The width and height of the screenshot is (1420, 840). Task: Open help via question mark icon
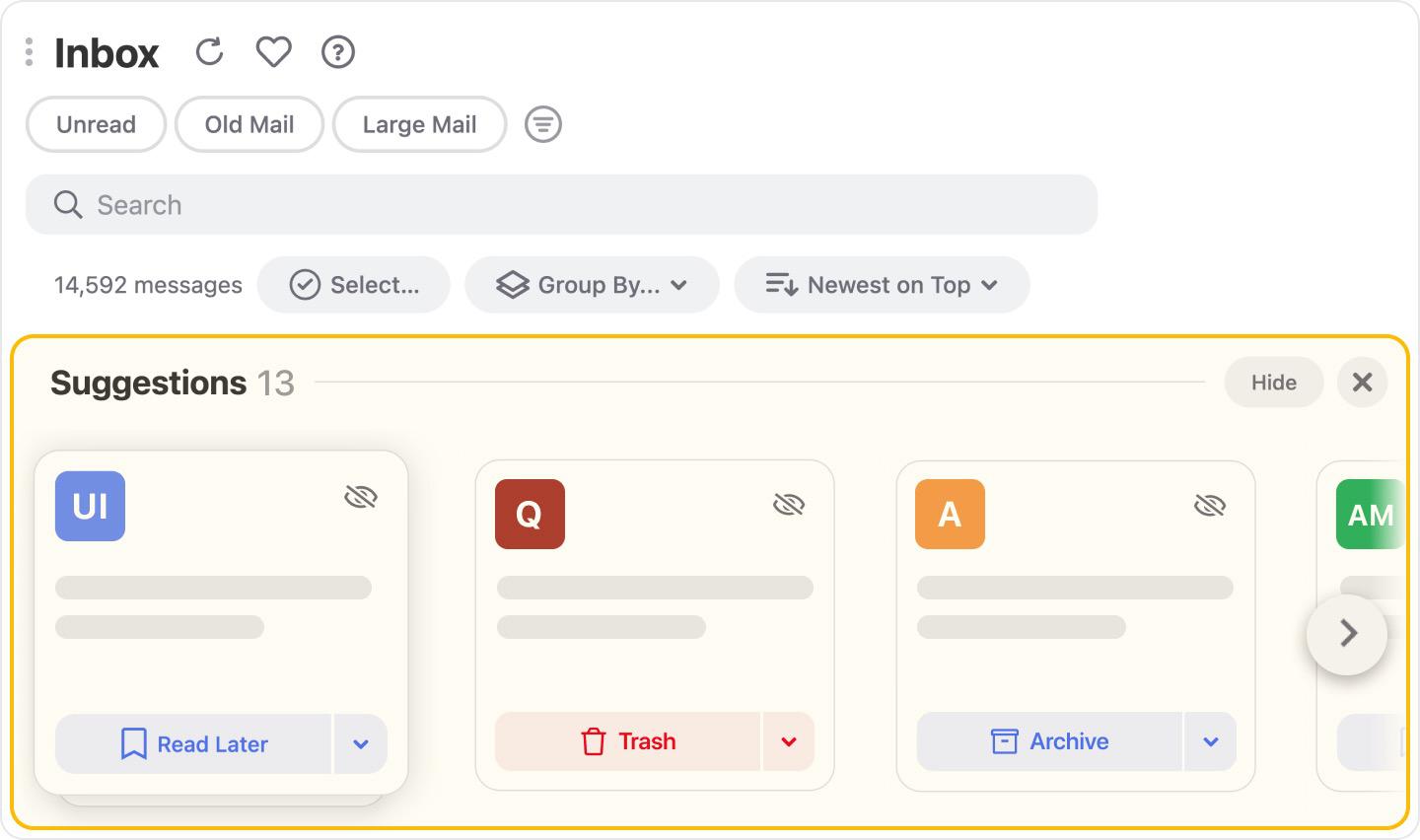(x=338, y=51)
